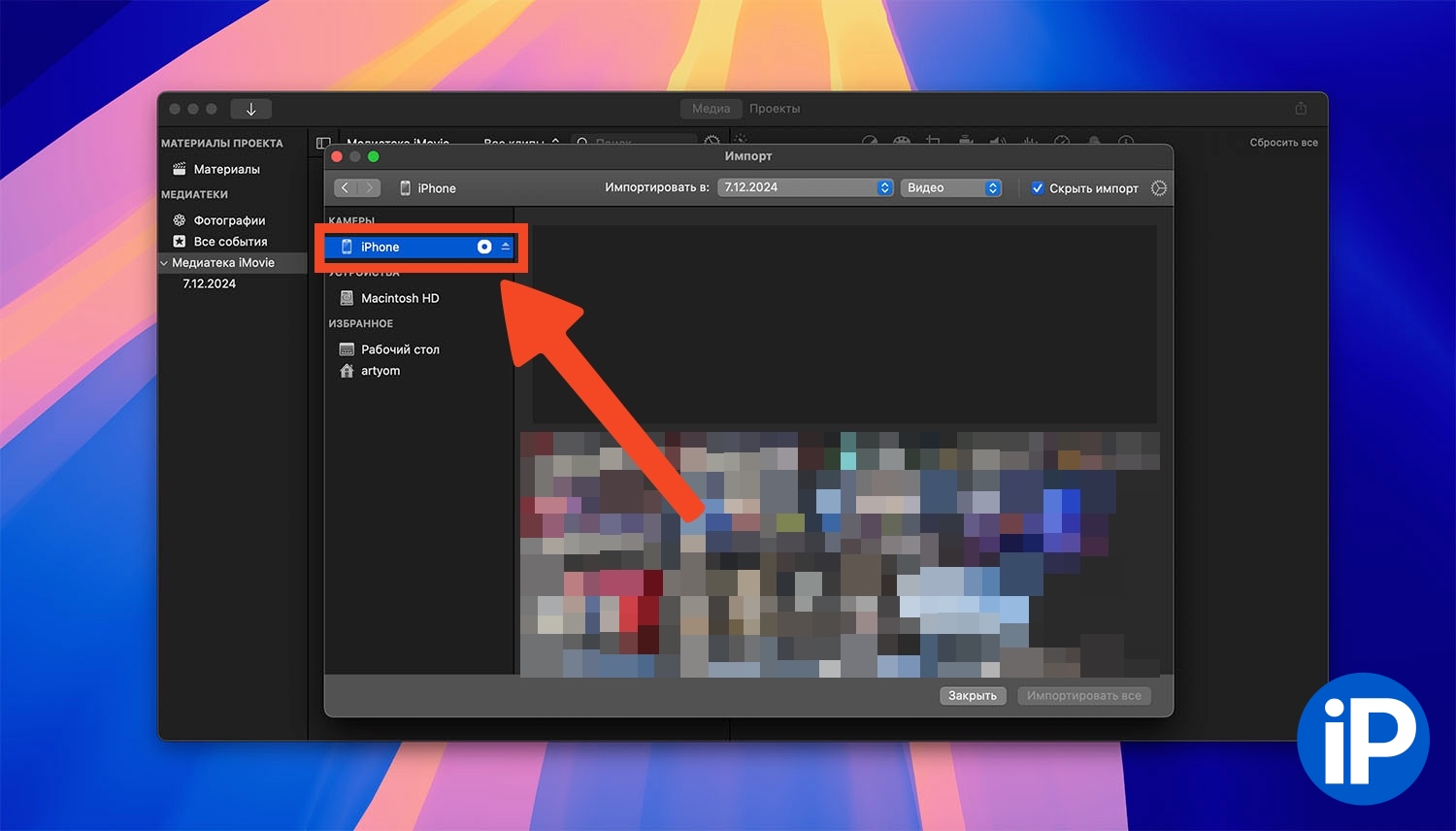Viewport: 1456px width, 831px height.
Task: Collapse the Медиатека iMovie chevron
Action: (164, 263)
